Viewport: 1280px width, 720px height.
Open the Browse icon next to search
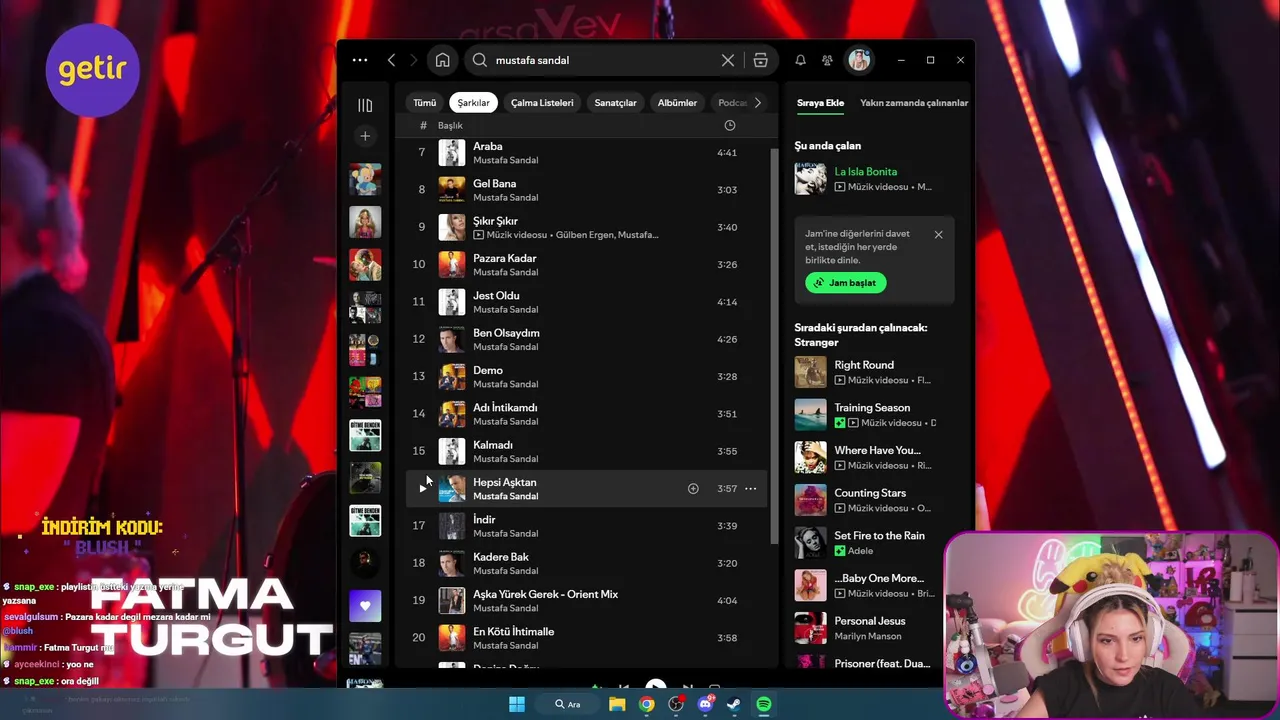[x=761, y=60]
